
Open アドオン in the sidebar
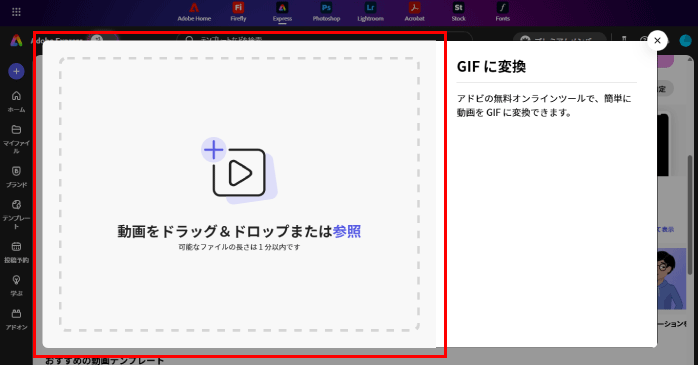pyautogui.click(x=16, y=320)
